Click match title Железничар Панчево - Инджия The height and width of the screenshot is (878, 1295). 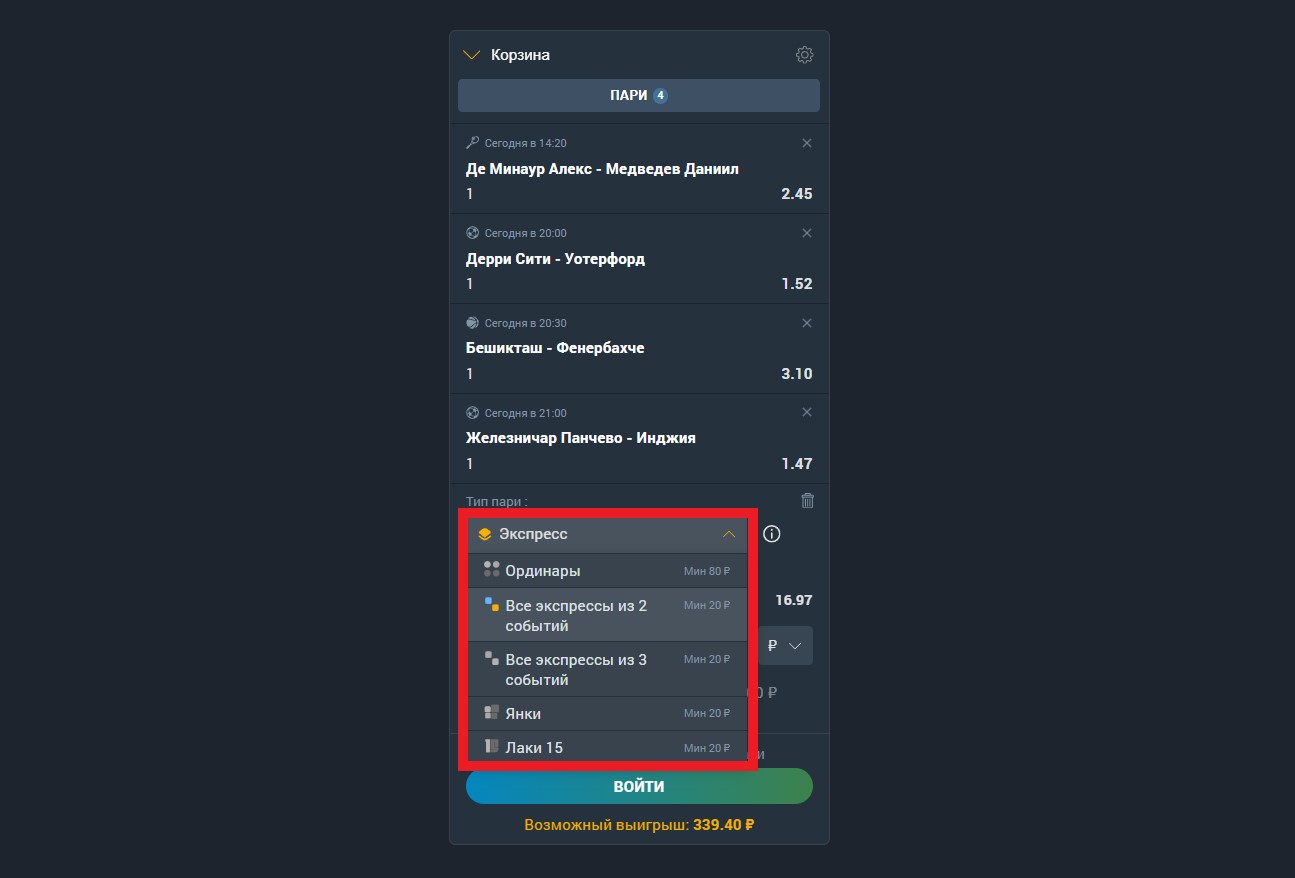581,438
